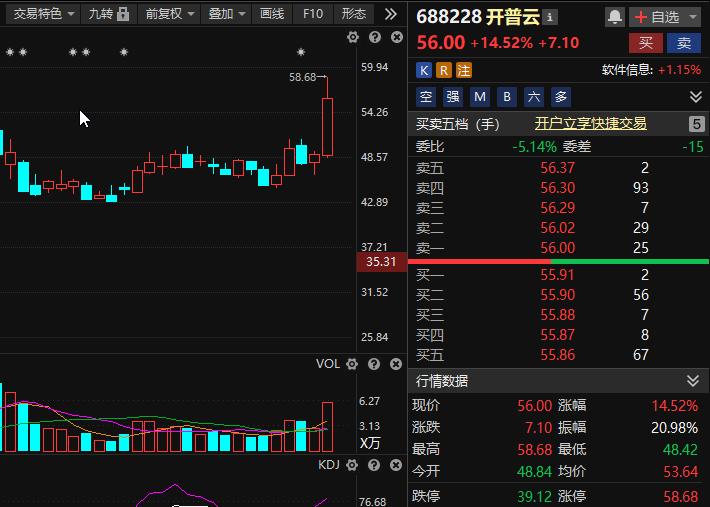Select 卖四 price 56.30
The height and width of the screenshot is (507, 710).
[x=557, y=188]
